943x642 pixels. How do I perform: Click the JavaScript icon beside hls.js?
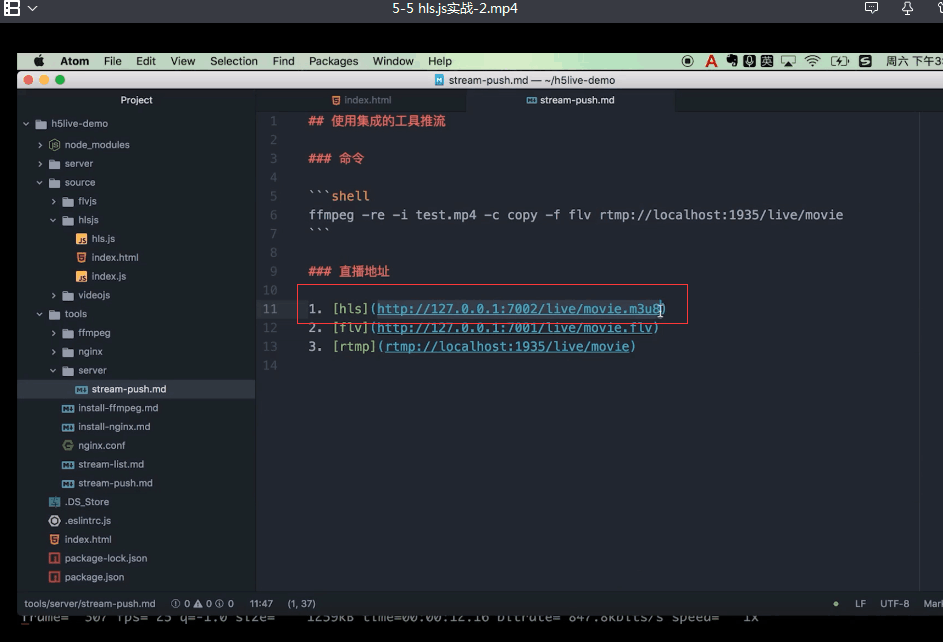pyautogui.click(x=84, y=238)
